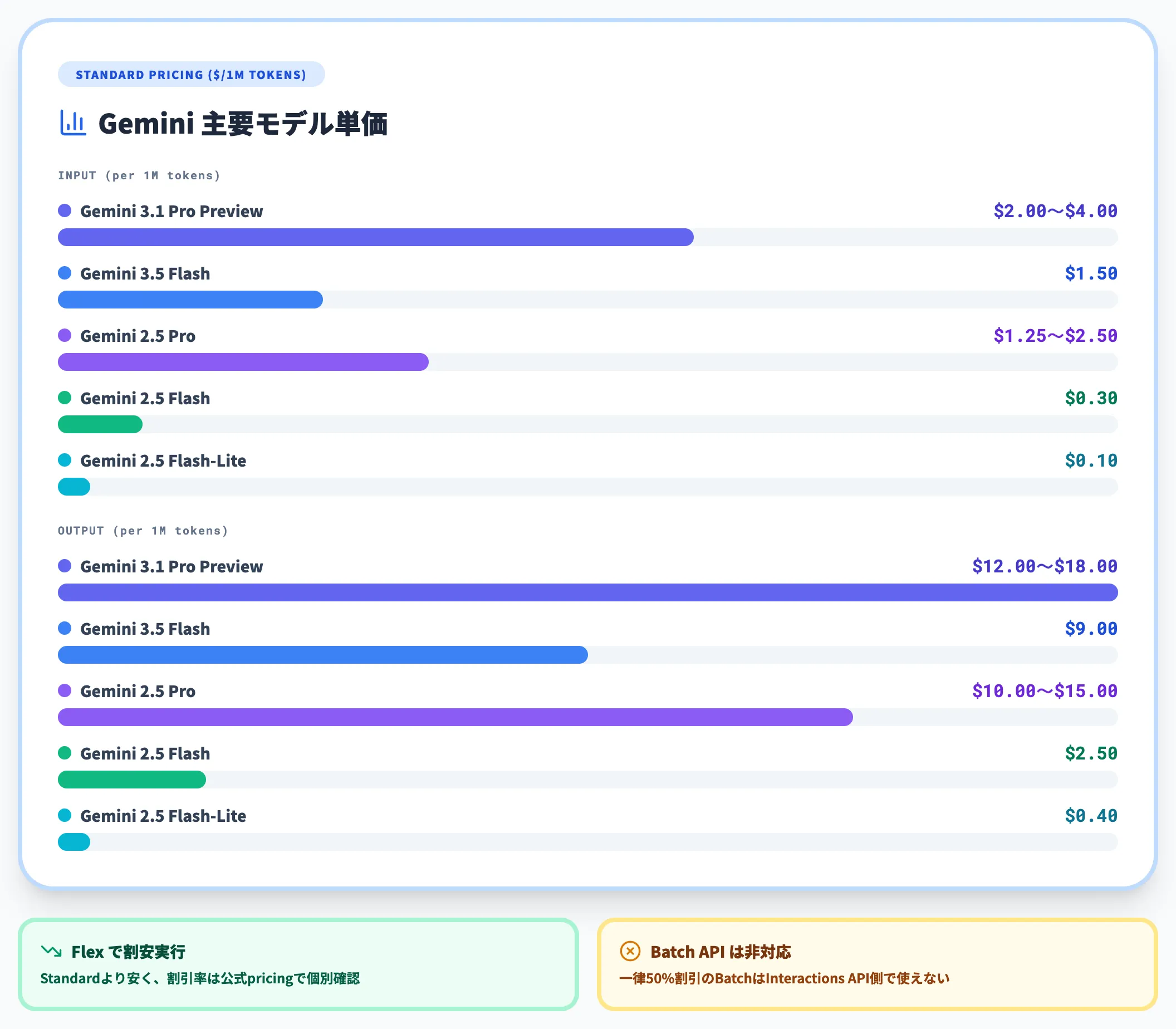Click the Gemini 2.5 Flash green OUTPUT price bar
Image resolution: width=1176 pixels, height=1029 pixels.
click(x=132, y=779)
